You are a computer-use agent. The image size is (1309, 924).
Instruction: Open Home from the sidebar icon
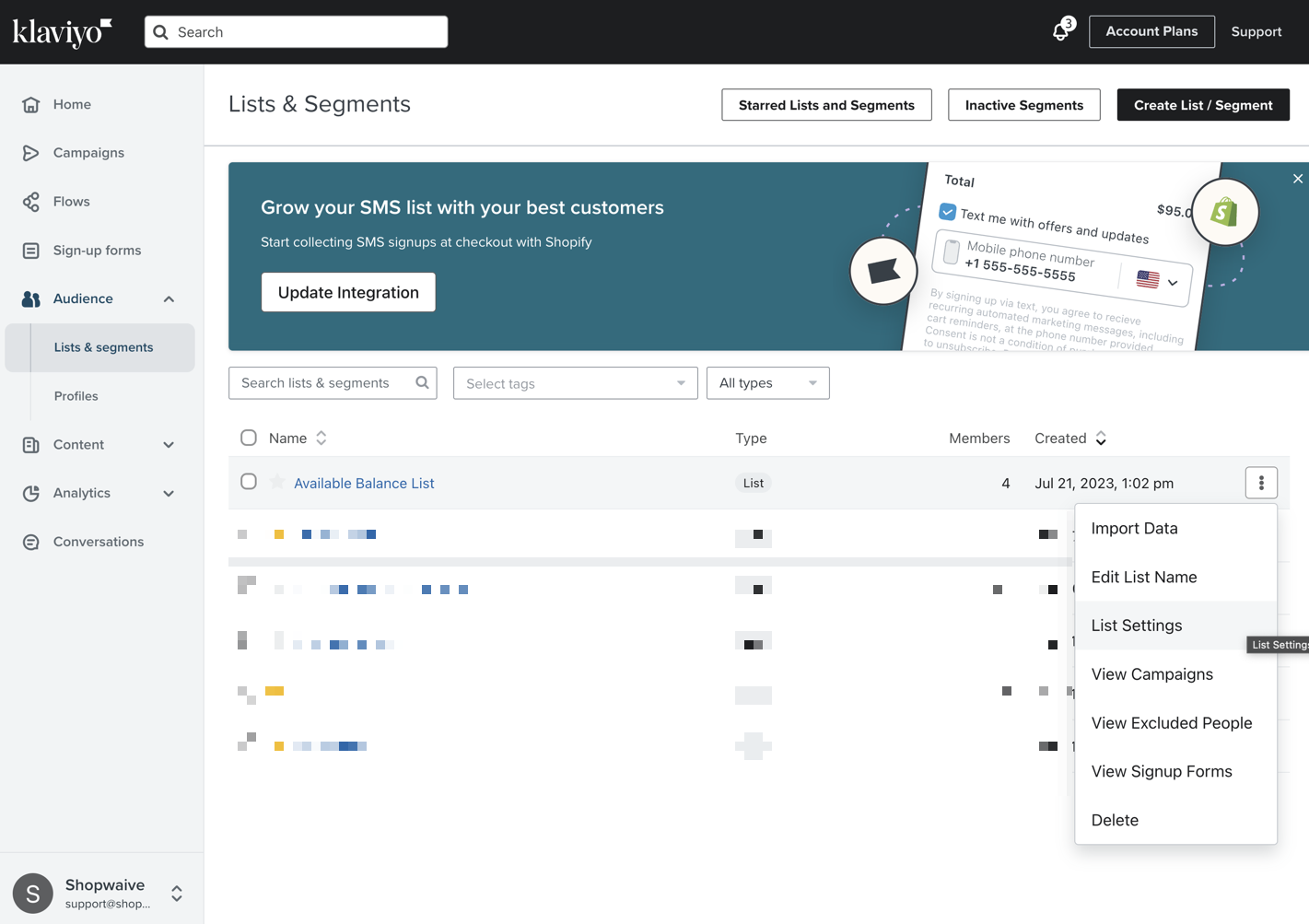click(x=31, y=105)
